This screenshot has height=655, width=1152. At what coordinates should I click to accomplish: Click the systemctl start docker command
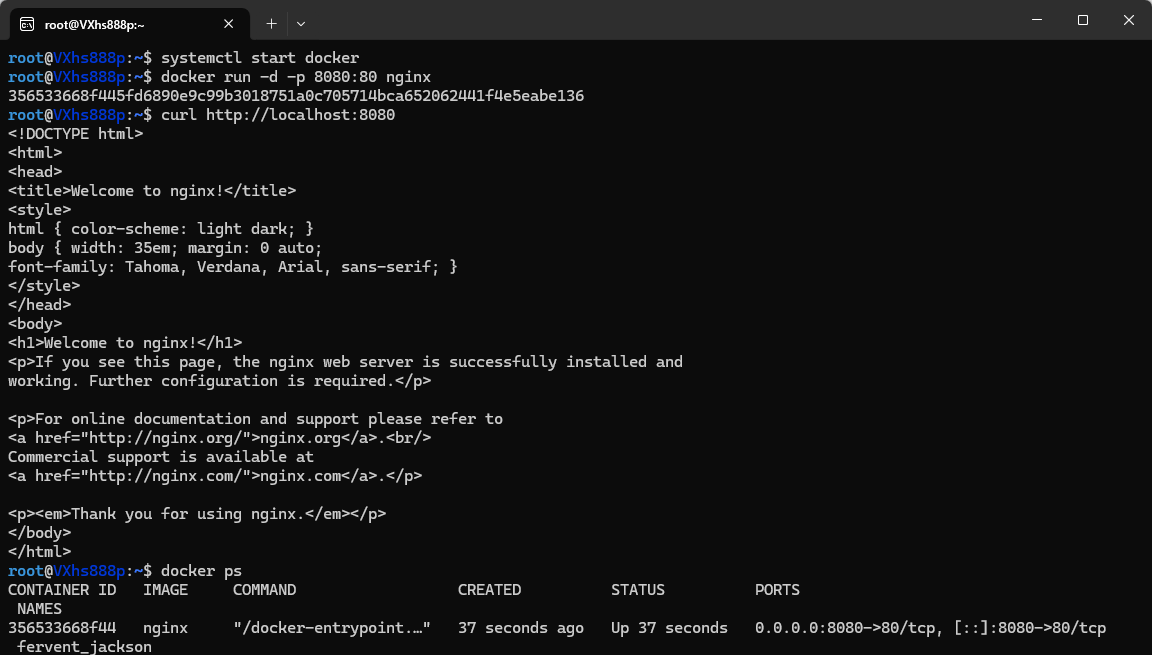(259, 58)
